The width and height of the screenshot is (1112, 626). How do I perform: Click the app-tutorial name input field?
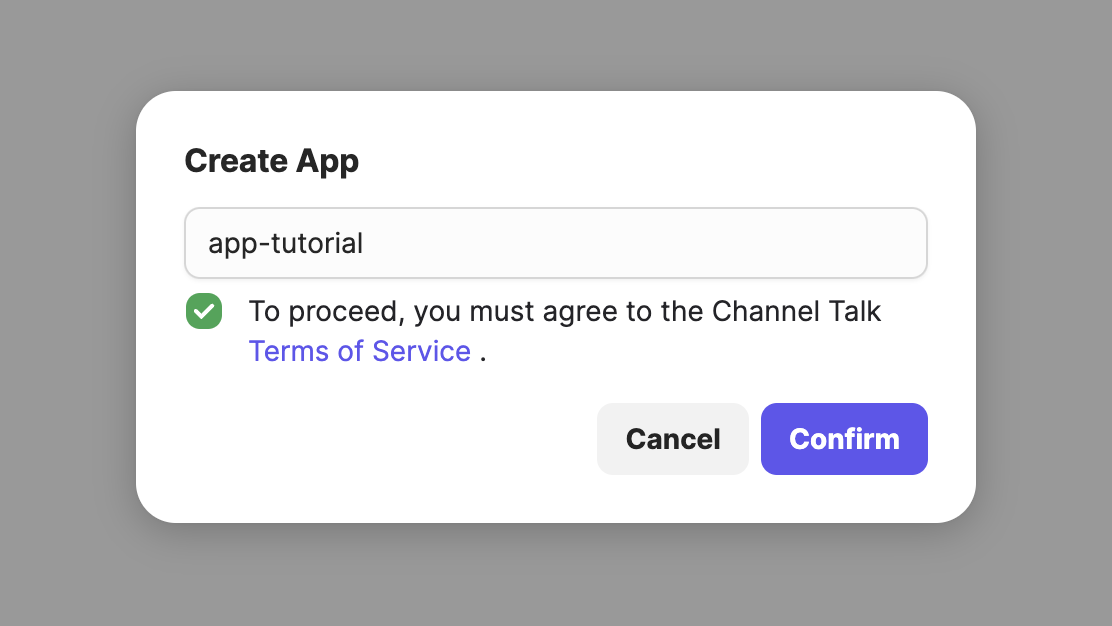555,243
